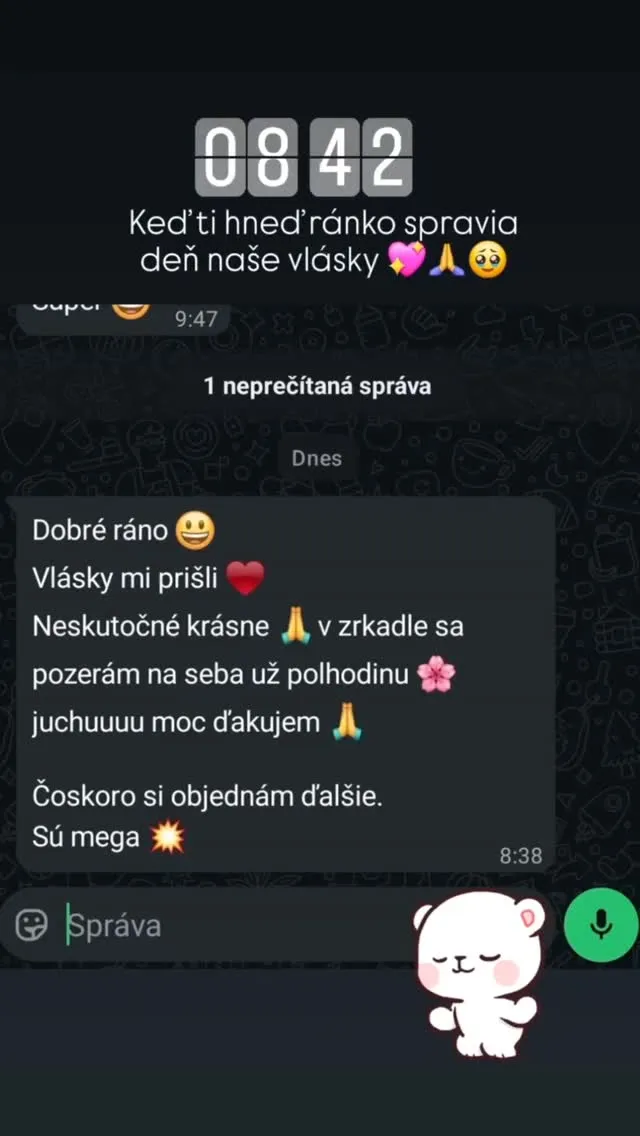This screenshot has width=640, height=1136.
Task: Tap the white bear sticker
Action: point(481,973)
